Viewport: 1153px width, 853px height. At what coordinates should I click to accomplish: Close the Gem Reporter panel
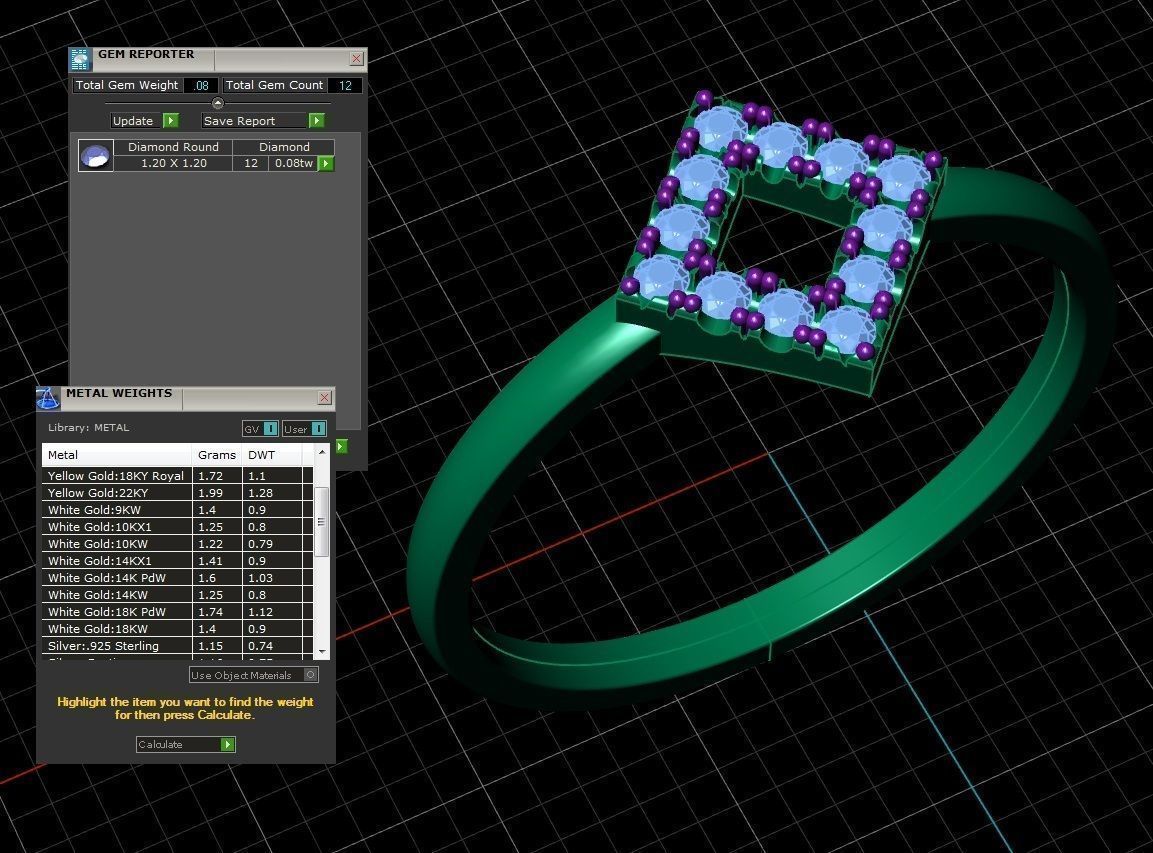click(x=357, y=59)
